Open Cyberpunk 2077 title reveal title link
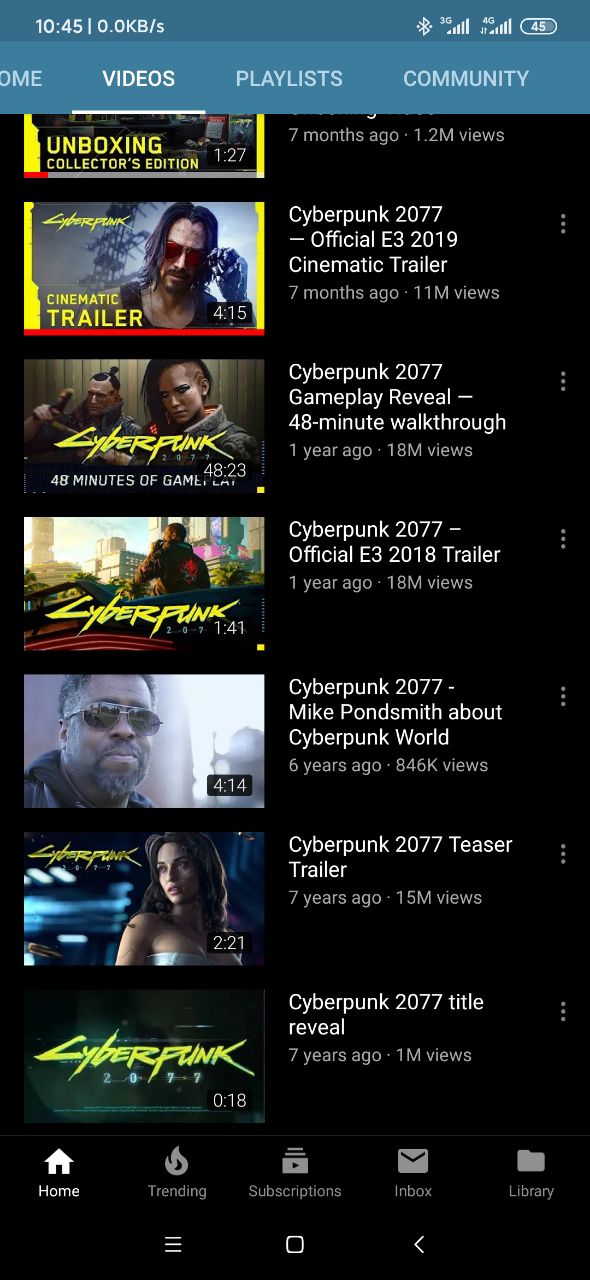This screenshot has width=590, height=1280. click(386, 1014)
